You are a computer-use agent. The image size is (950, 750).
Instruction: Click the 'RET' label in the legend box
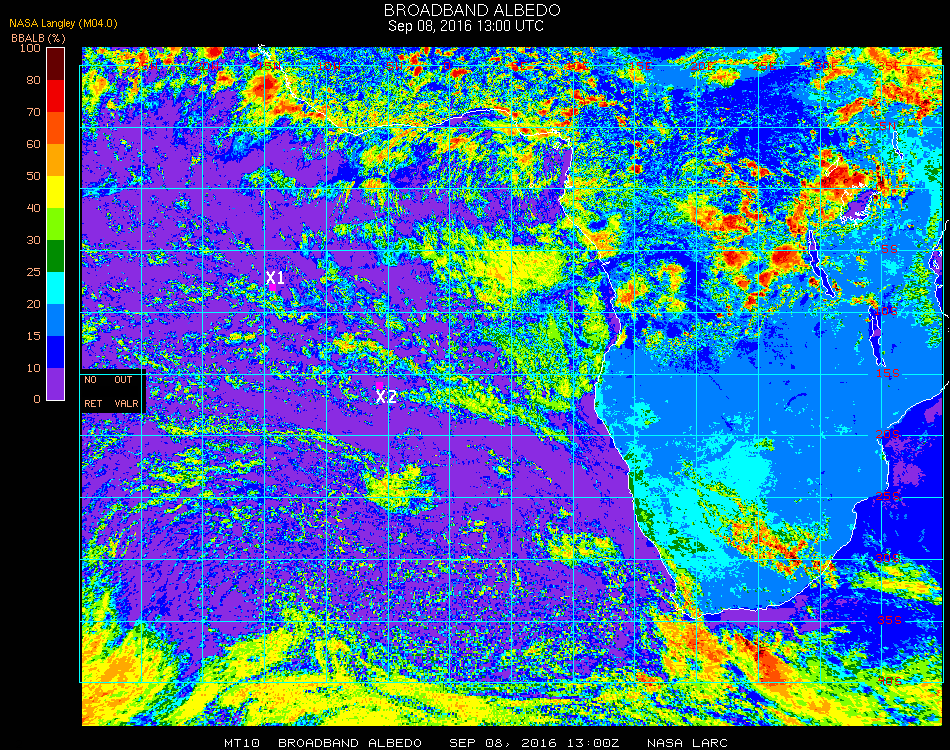(93, 403)
